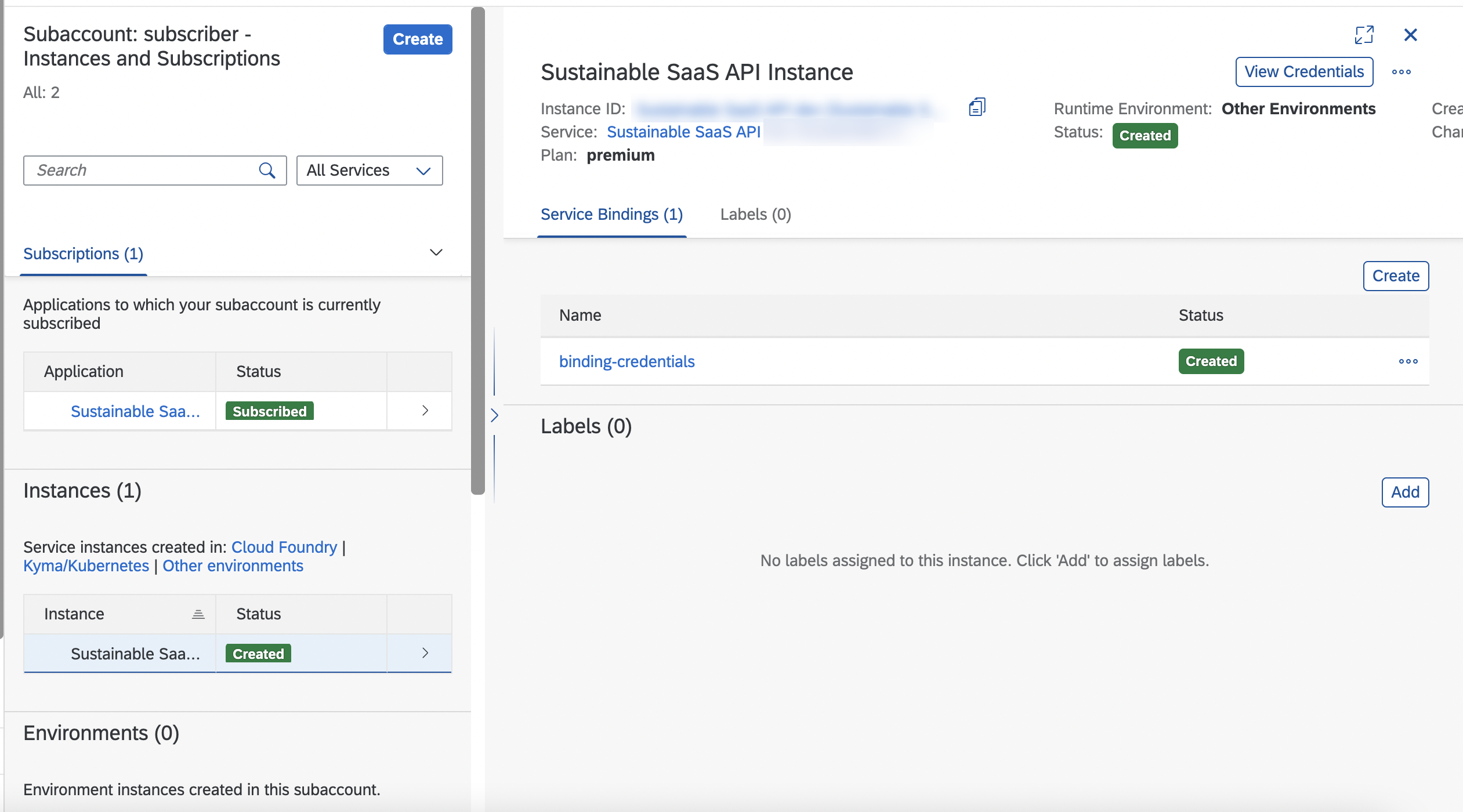The width and height of the screenshot is (1463, 812).
Task: Click the Labels (0) section heading
Action: 586,427
